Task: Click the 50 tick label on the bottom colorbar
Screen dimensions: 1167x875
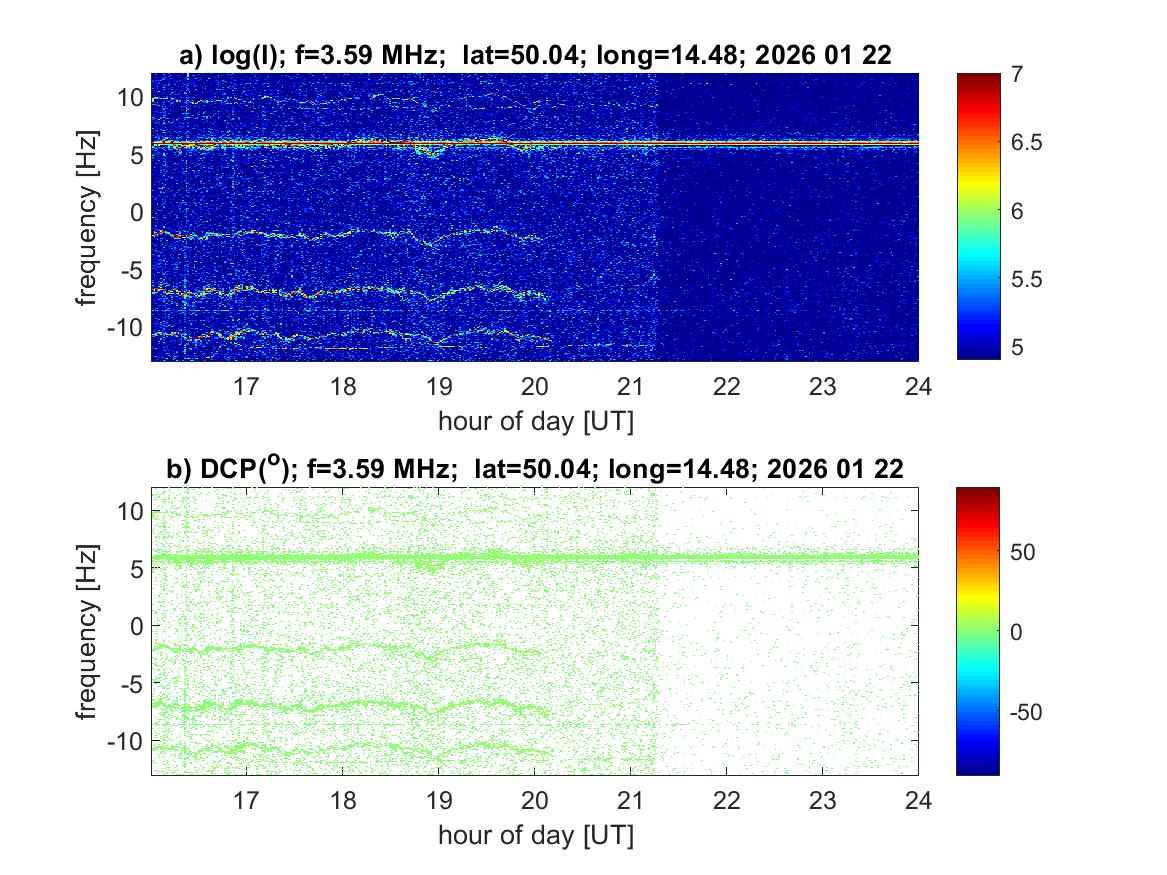Action: coord(1022,552)
